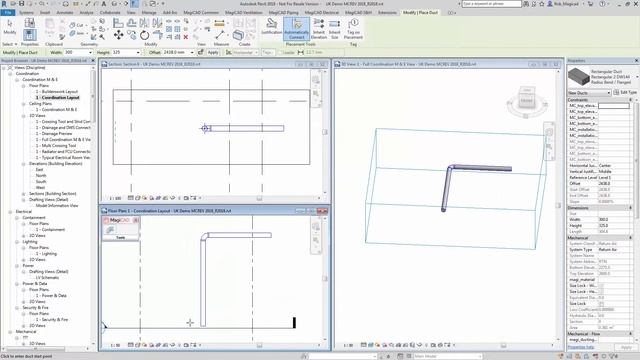Select '1 - Coordination Layout' in Project Browser

tap(58, 98)
